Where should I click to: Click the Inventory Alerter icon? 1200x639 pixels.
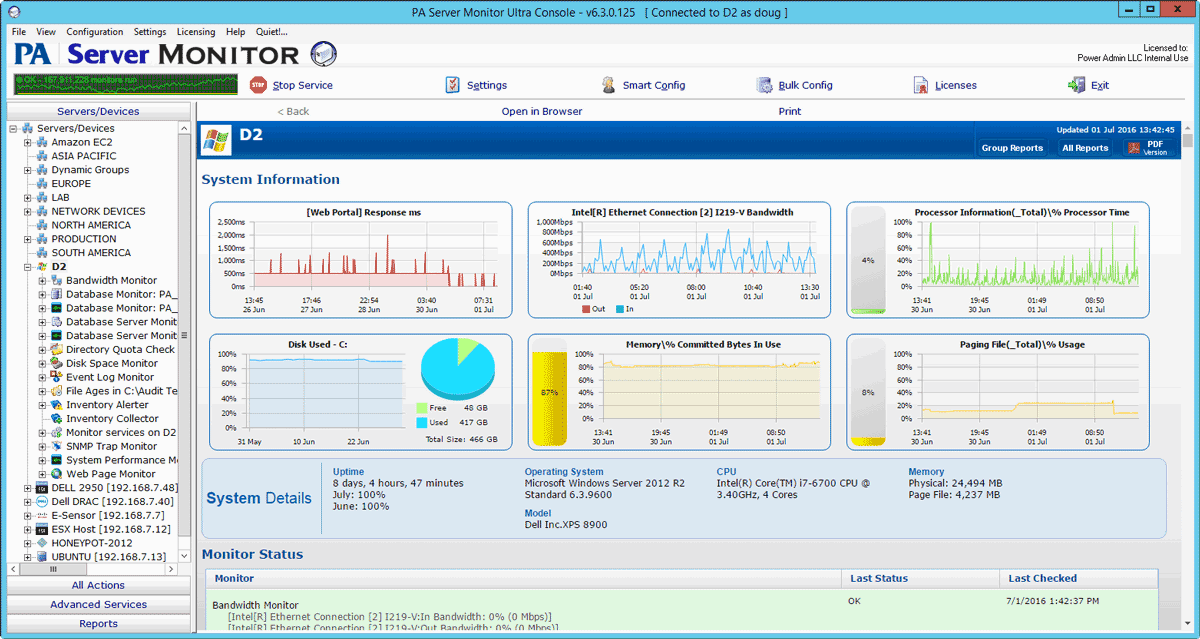(57, 405)
